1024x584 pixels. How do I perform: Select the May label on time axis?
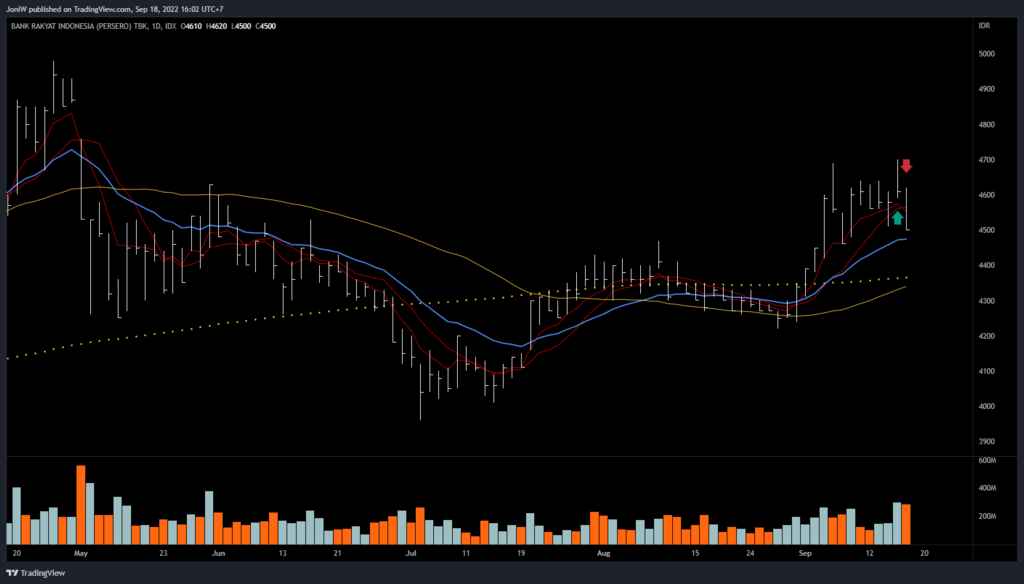(x=81, y=552)
